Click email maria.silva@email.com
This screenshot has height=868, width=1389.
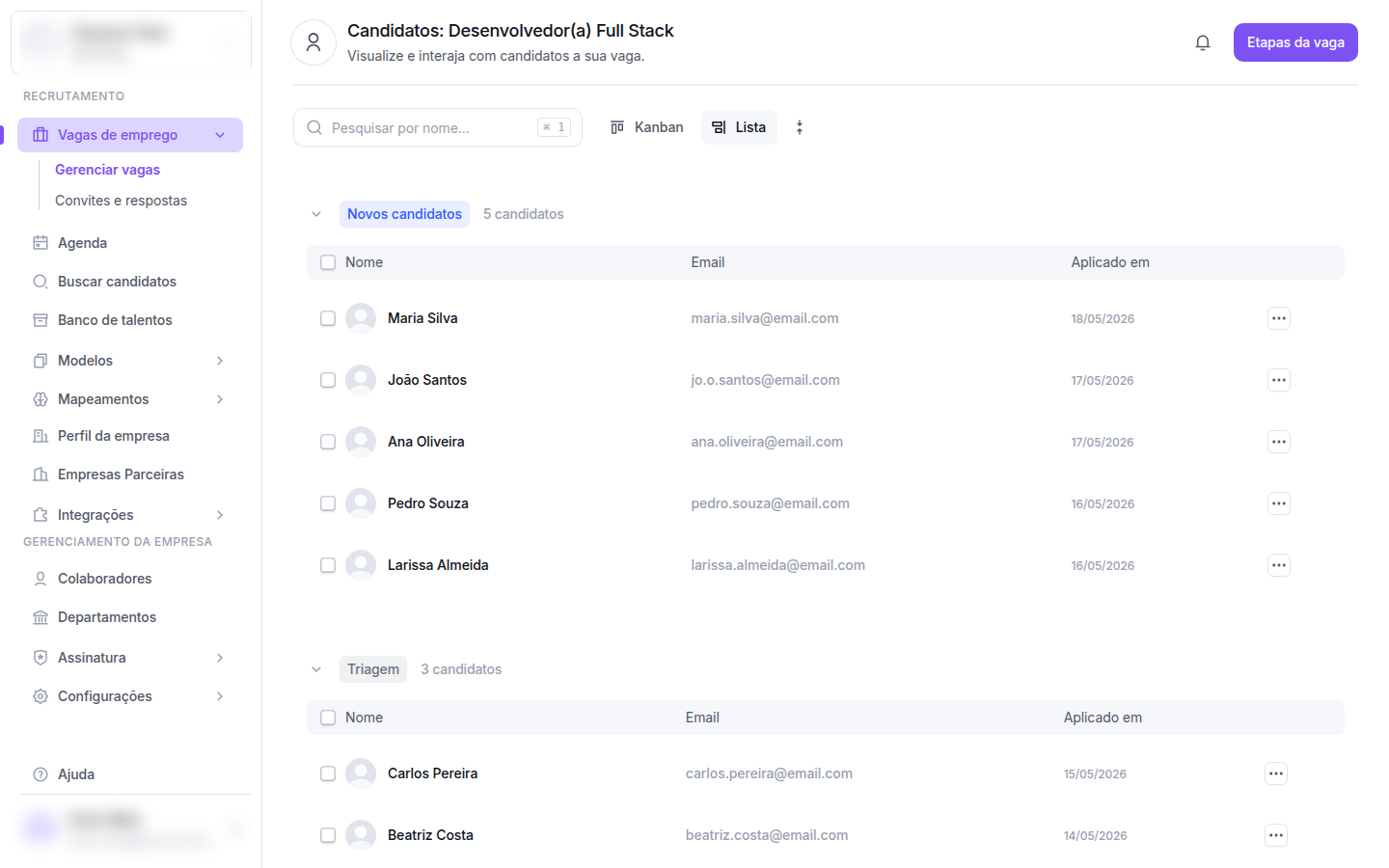pyautogui.click(x=765, y=318)
